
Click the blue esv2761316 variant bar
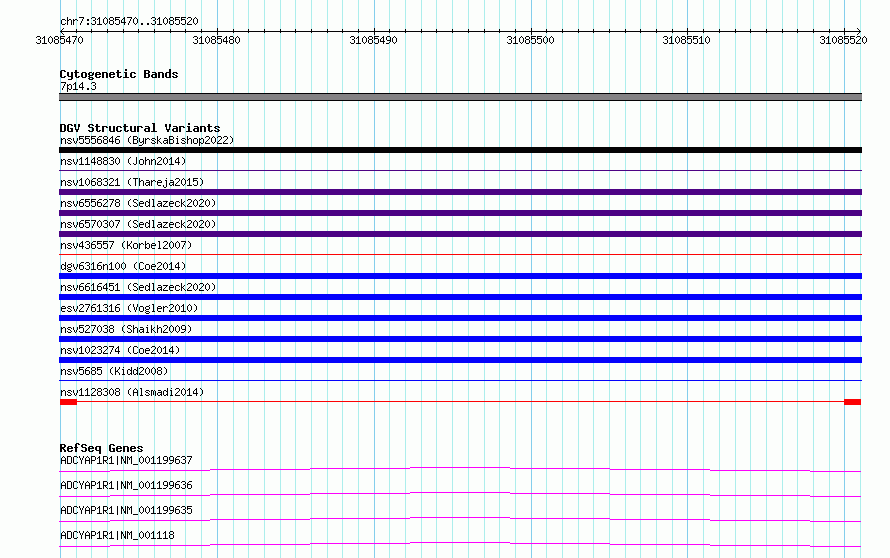point(460,318)
